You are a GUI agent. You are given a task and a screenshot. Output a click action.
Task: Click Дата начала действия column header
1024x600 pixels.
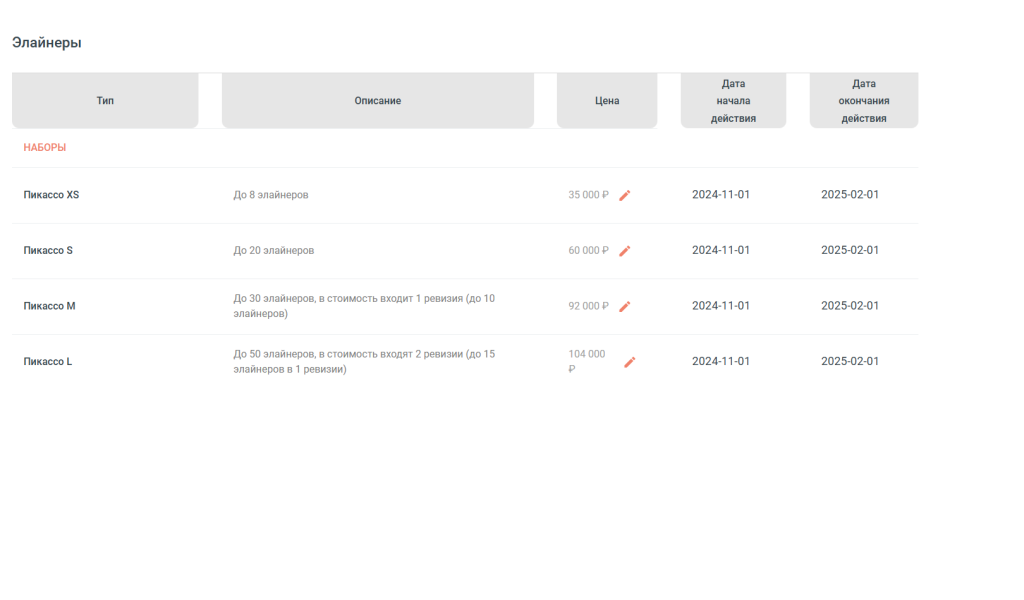point(733,101)
